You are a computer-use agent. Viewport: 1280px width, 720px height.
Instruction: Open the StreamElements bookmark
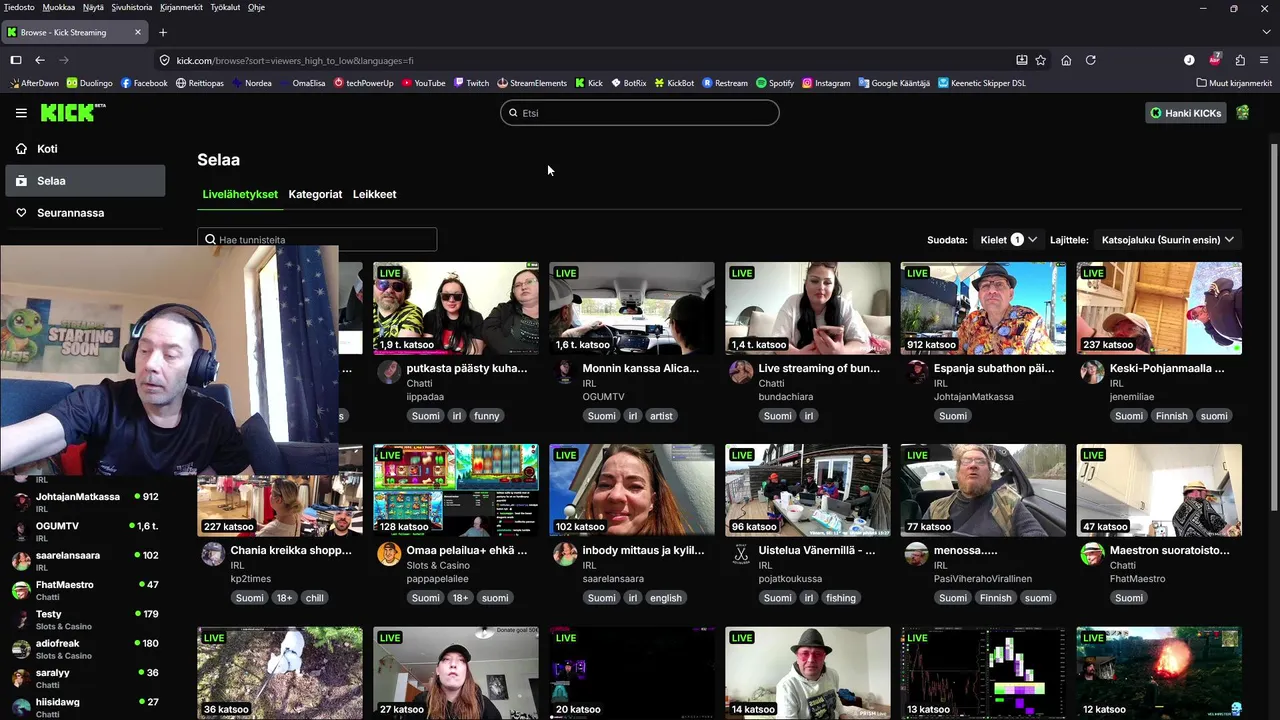pyautogui.click(x=531, y=83)
